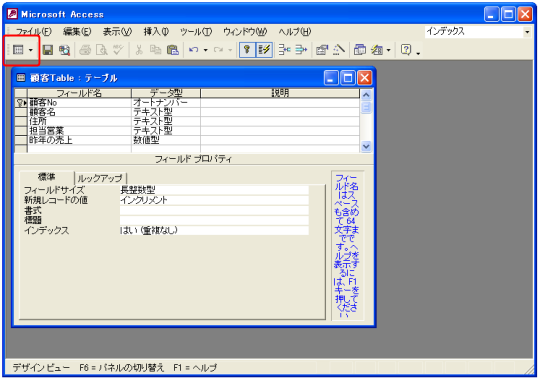Toggle the Primary Key button
Screen dimensions: 540x378
(x=247, y=50)
